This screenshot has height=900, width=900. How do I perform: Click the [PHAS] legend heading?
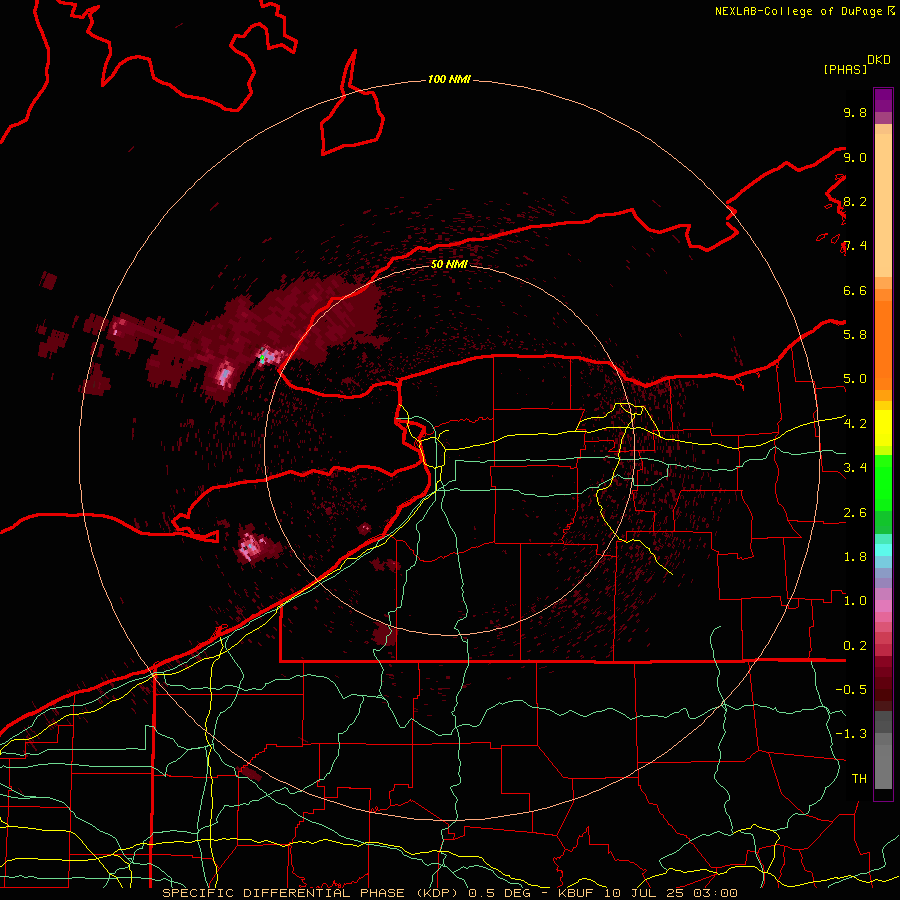coord(845,69)
